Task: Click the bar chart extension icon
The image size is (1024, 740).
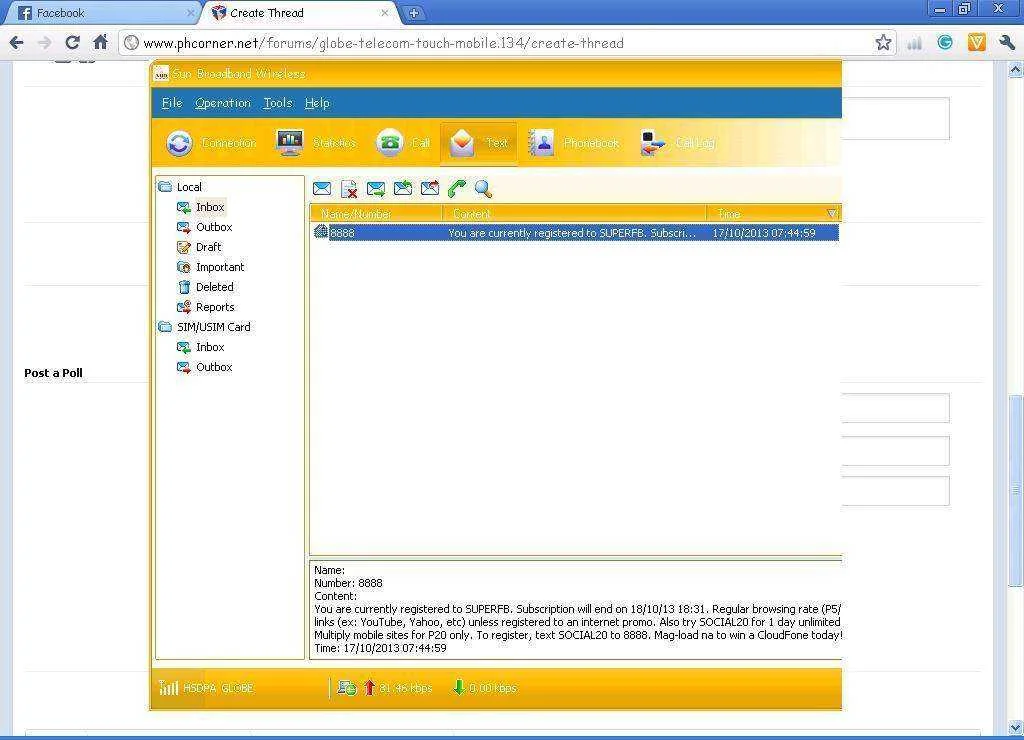Action: 914,43
